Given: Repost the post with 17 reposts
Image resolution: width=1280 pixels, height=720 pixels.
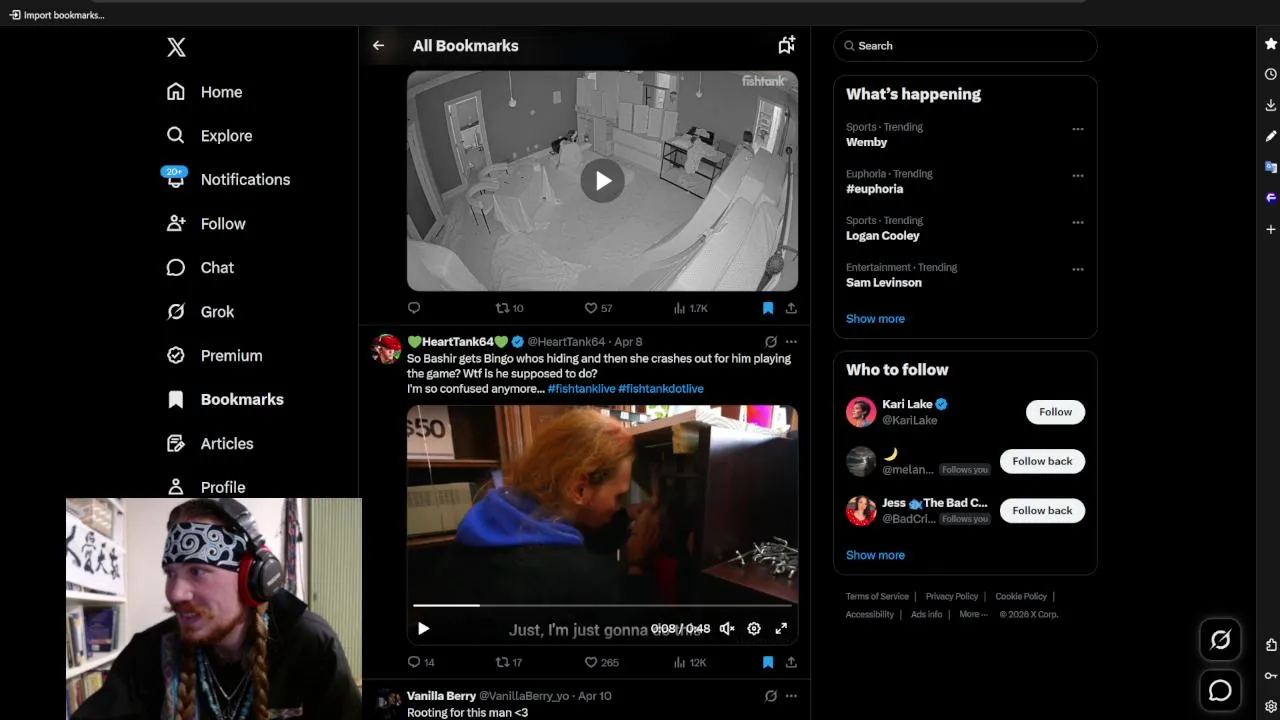Looking at the screenshot, I should tap(510, 662).
